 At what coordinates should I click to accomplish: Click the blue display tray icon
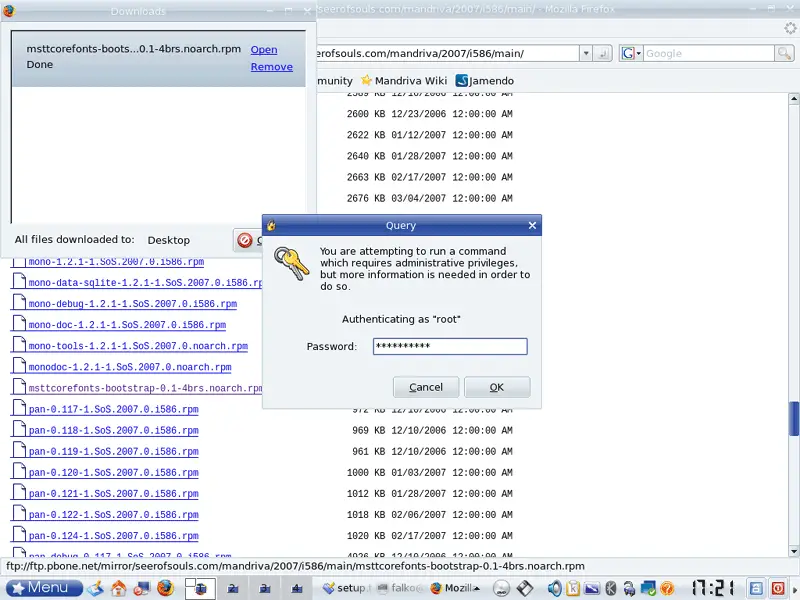591,588
